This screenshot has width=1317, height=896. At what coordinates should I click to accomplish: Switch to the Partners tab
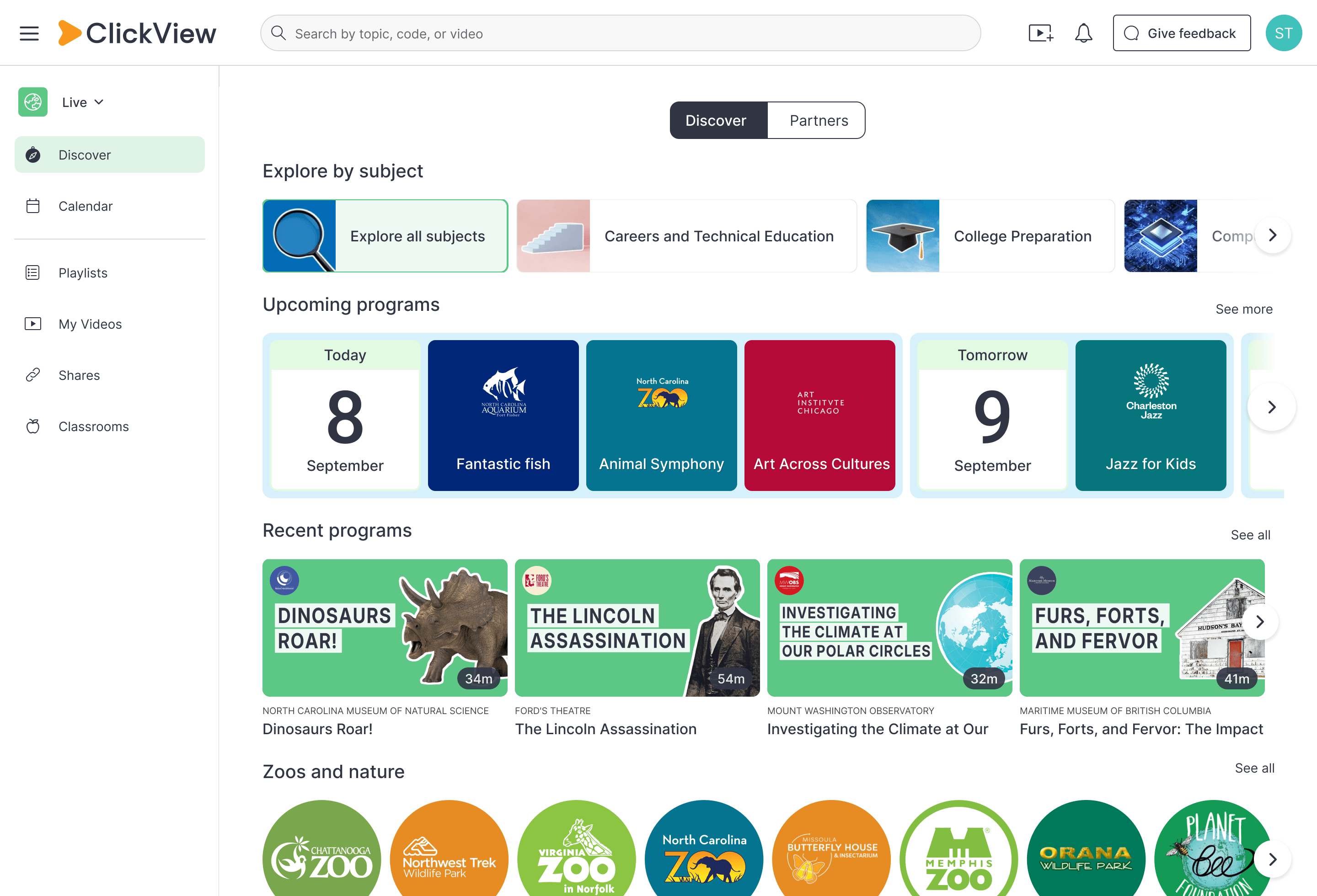point(817,120)
